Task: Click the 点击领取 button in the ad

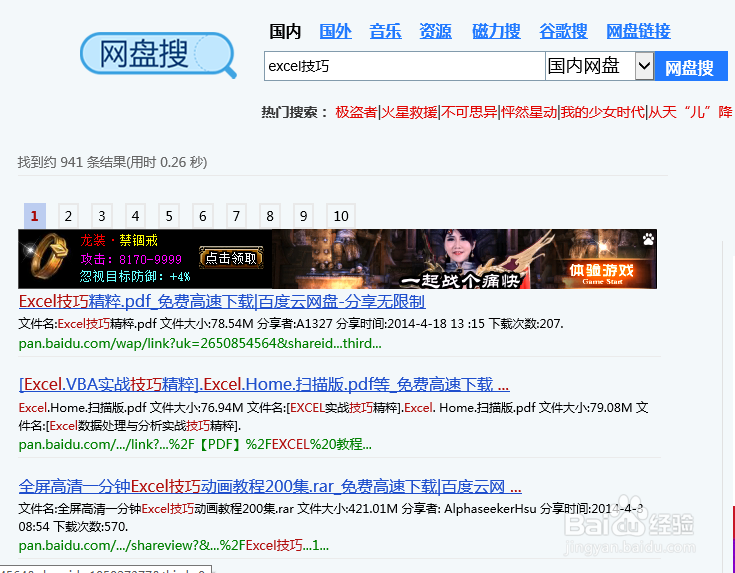Action: point(231,258)
